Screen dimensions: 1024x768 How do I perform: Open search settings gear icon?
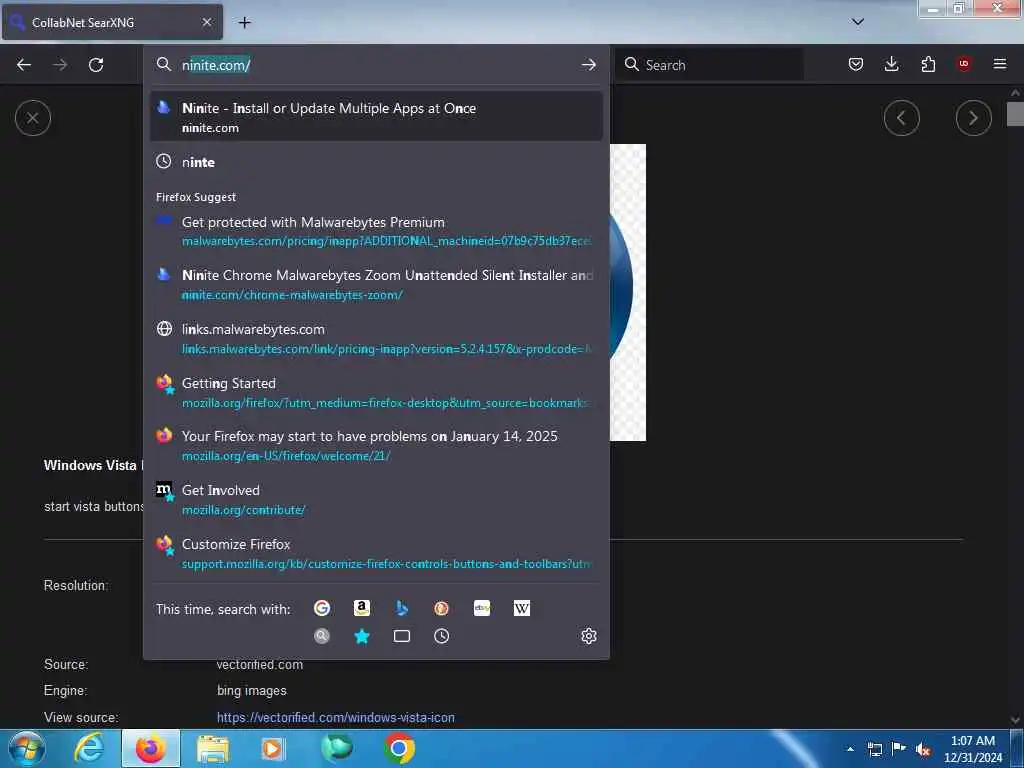tap(588, 636)
